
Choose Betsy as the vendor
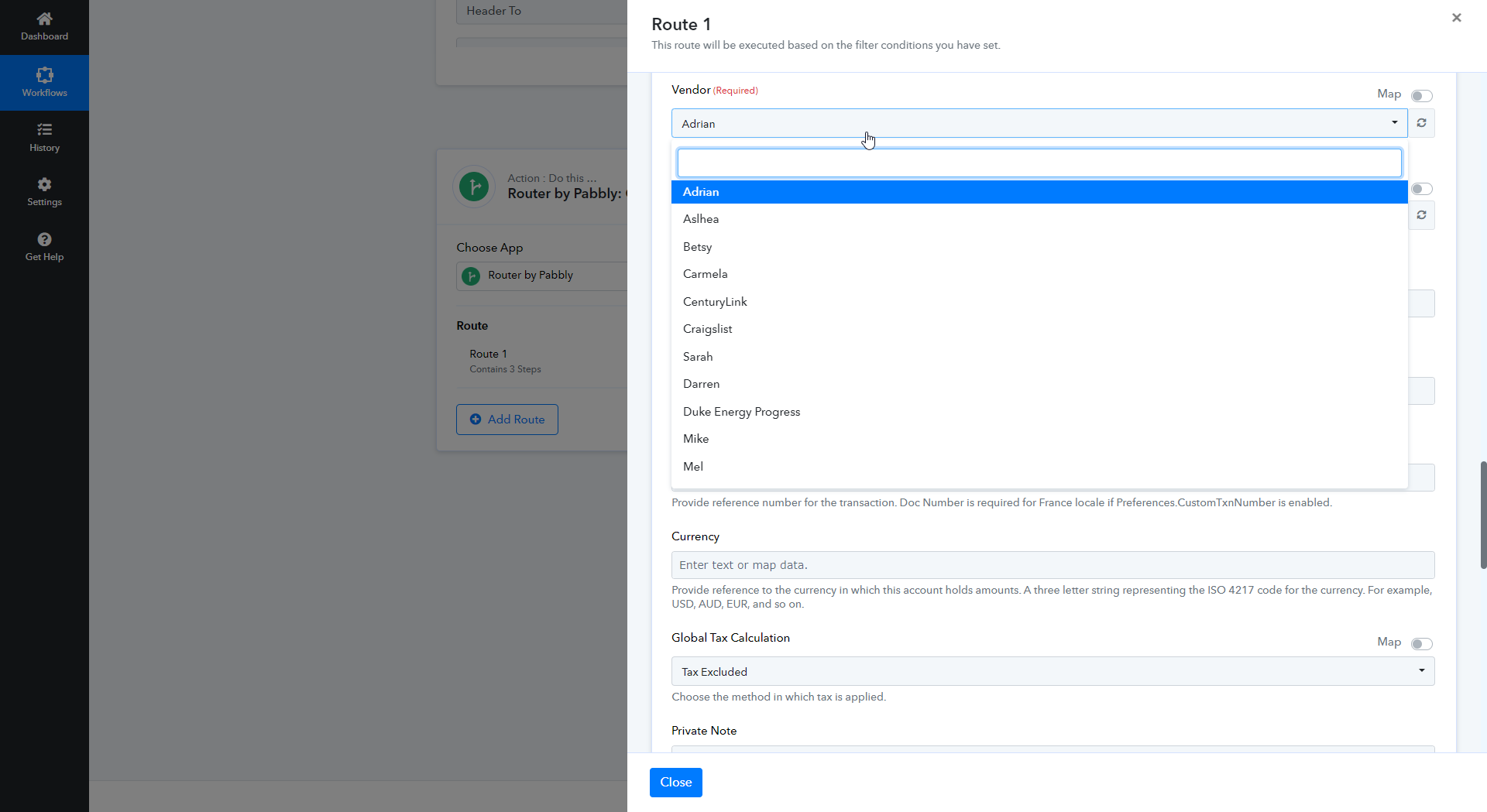click(x=1039, y=247)
